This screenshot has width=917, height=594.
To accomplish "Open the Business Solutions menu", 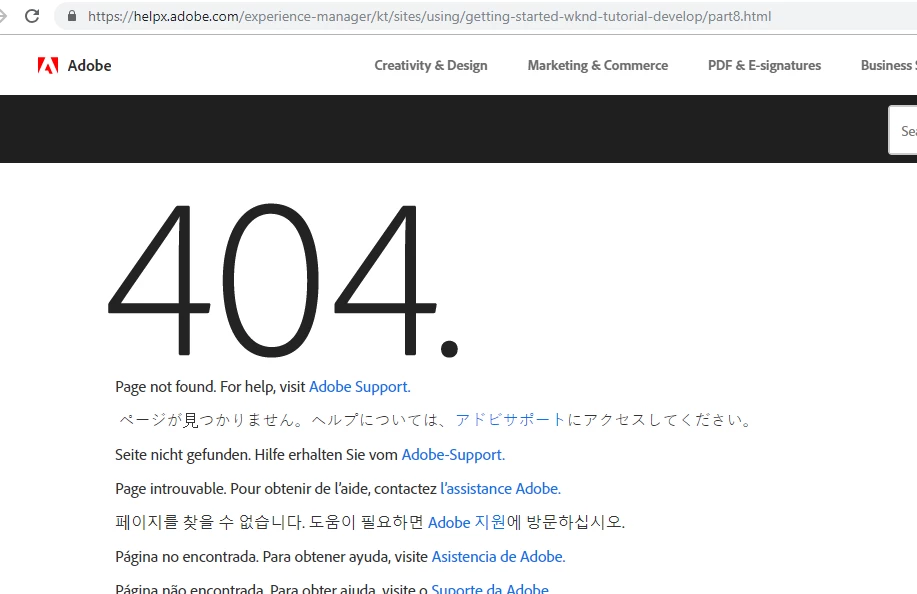I will (x=888, y=65).
